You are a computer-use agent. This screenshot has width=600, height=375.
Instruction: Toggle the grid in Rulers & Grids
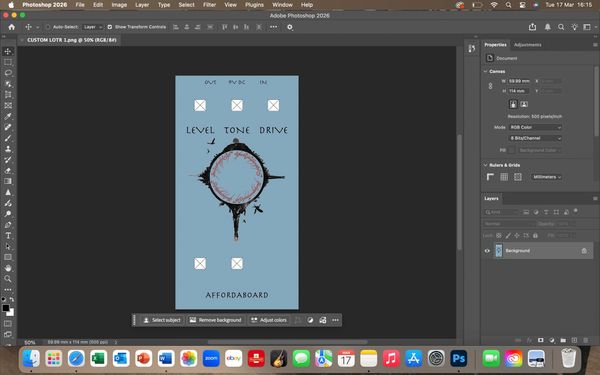pos(504,177)
